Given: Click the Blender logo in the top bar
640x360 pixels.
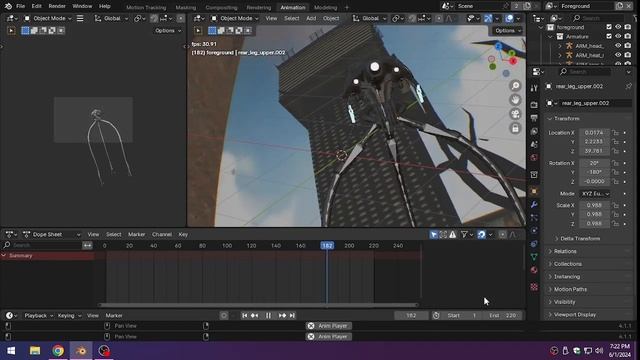Looking at the screenshot, I should tap(8, 6).
